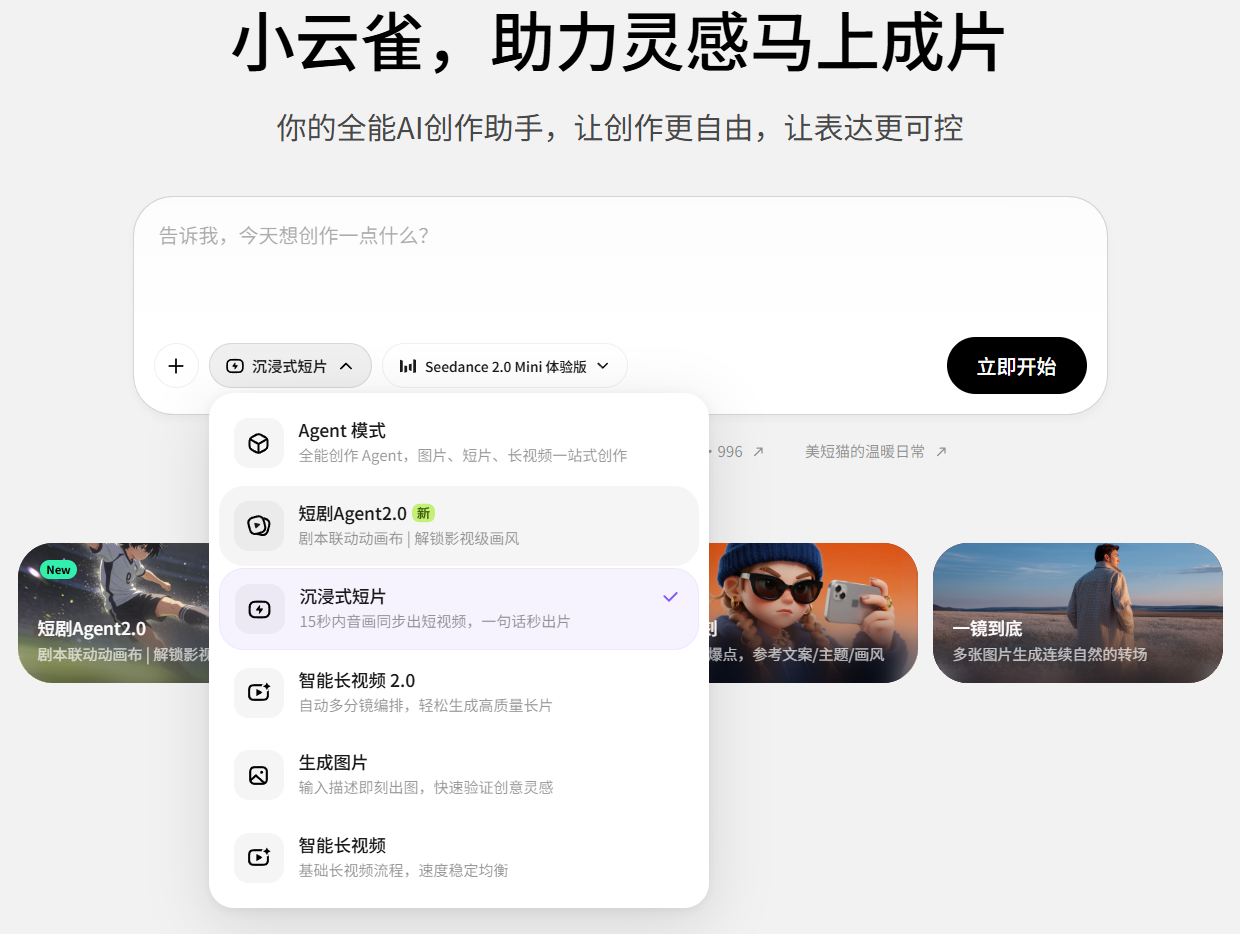1240x934 pixels.
Task: Click the New badge on the soccer card
Action: tap(59, 570)
